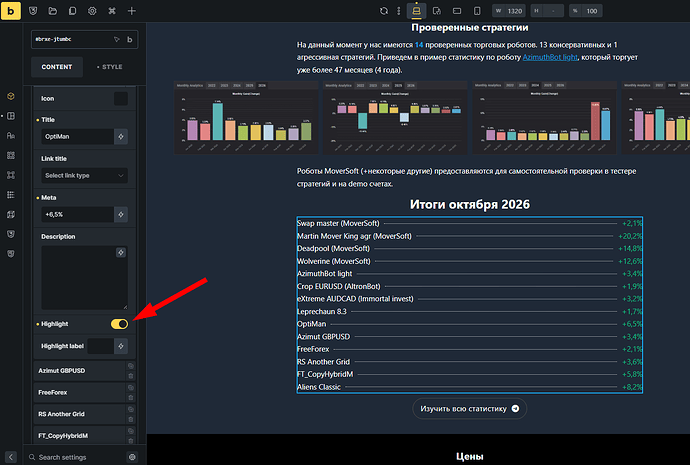
Task: Open the layout icon in left sidebar
Action: (x=11, y=116)
